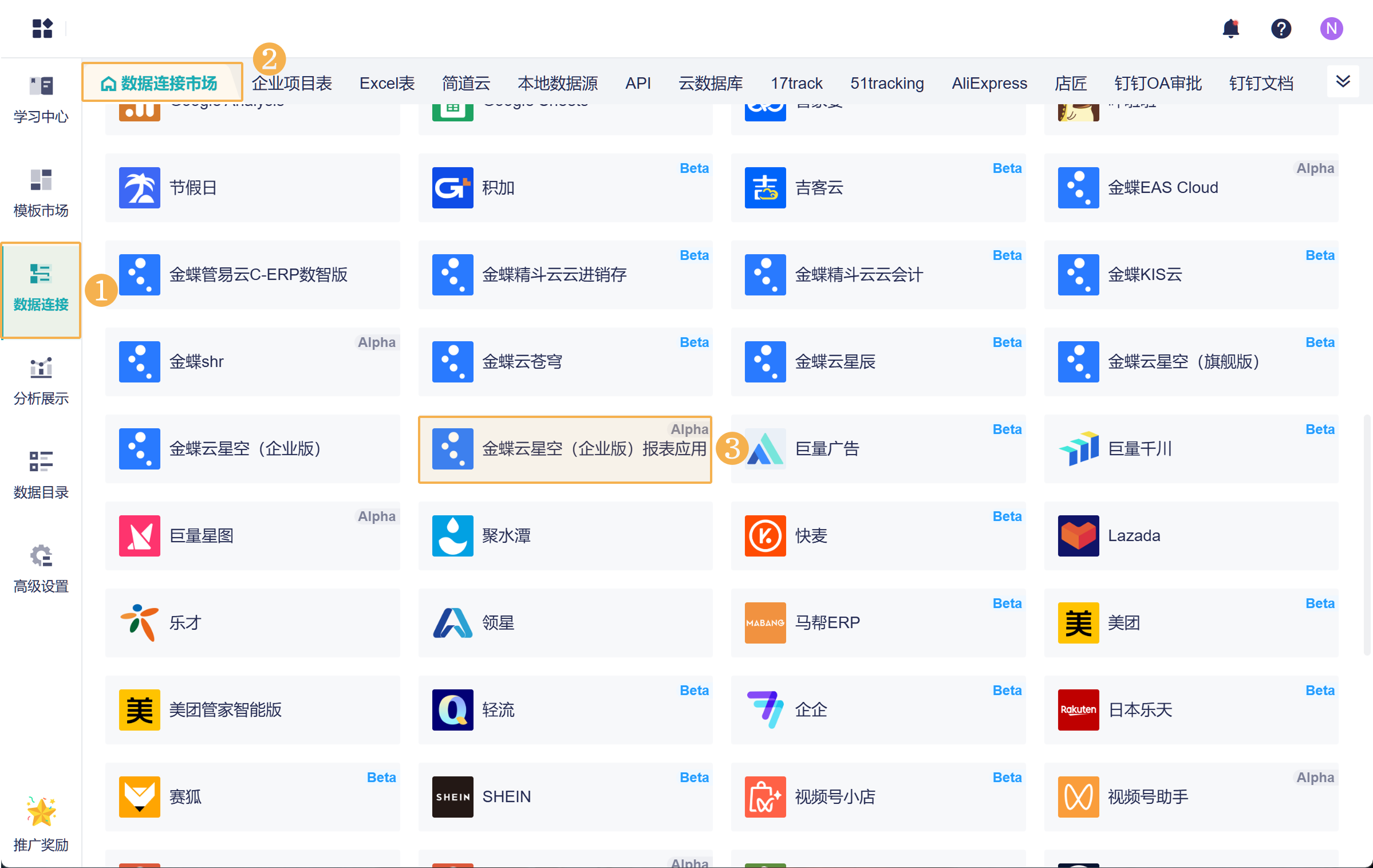This screenshot has height=868, width=1373.
Task: Click the 聚水潭 water drop icon
Action: pos(453,536)
